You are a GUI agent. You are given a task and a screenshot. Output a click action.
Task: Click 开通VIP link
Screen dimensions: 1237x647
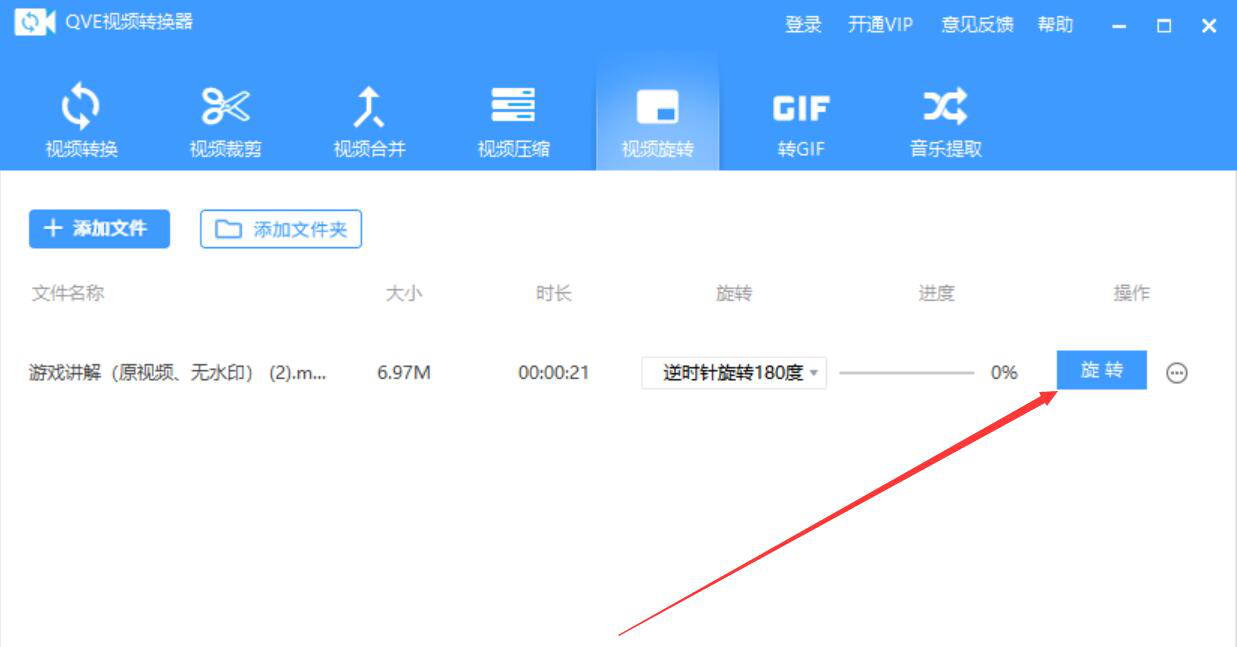point(880,25)
